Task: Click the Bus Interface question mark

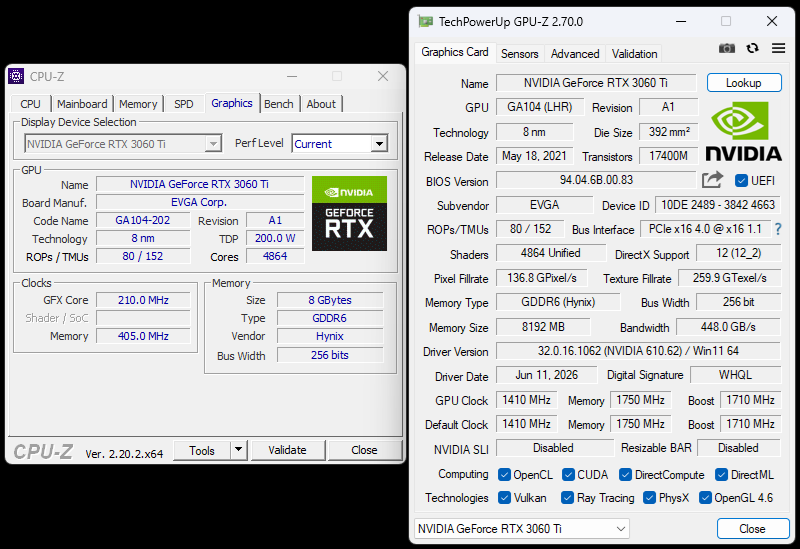Action: pos(778,230)
